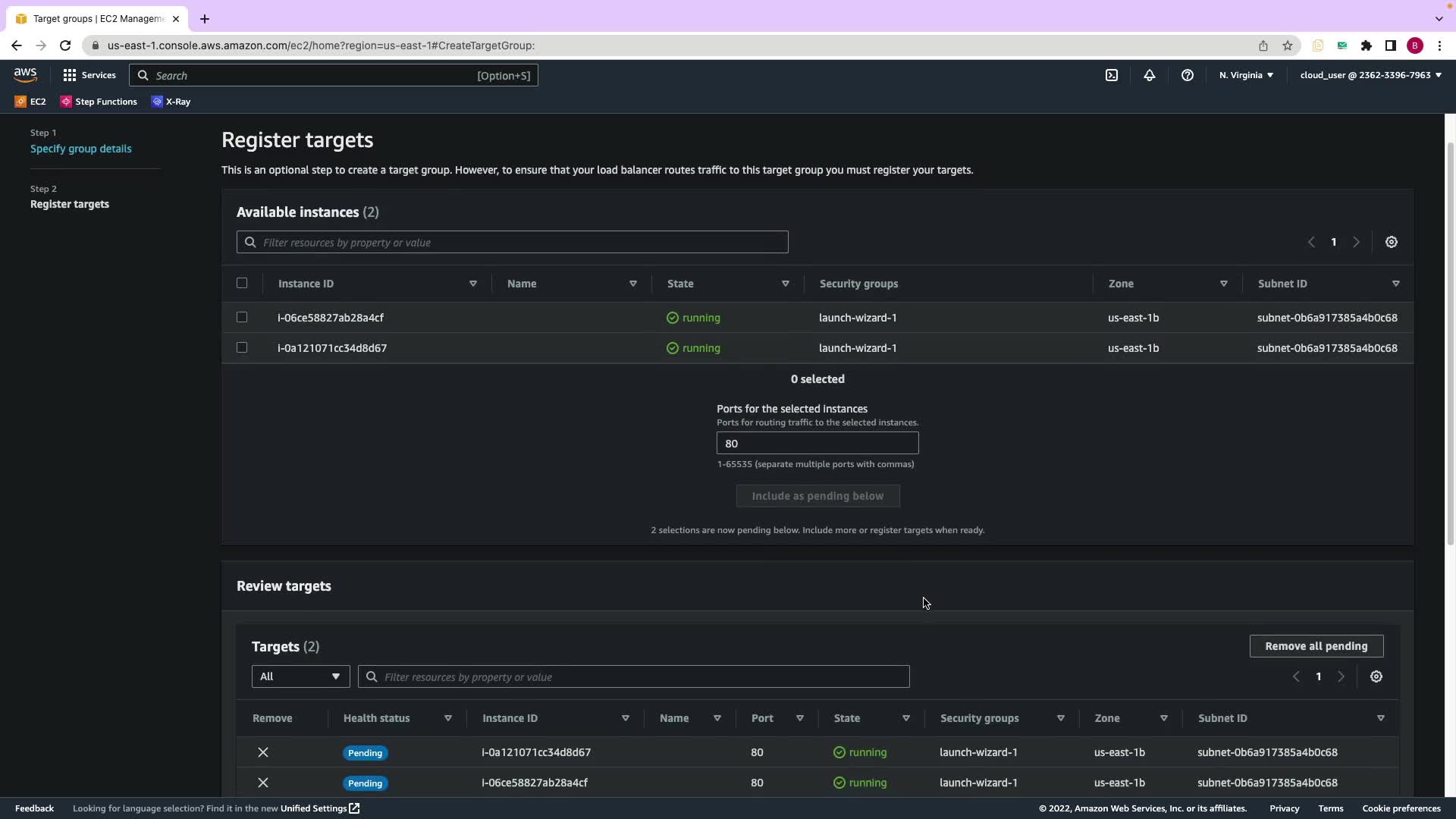Expand the N. Virginia region dropdown
The width and height of the screenshot is (1456, 819).
1246,75
